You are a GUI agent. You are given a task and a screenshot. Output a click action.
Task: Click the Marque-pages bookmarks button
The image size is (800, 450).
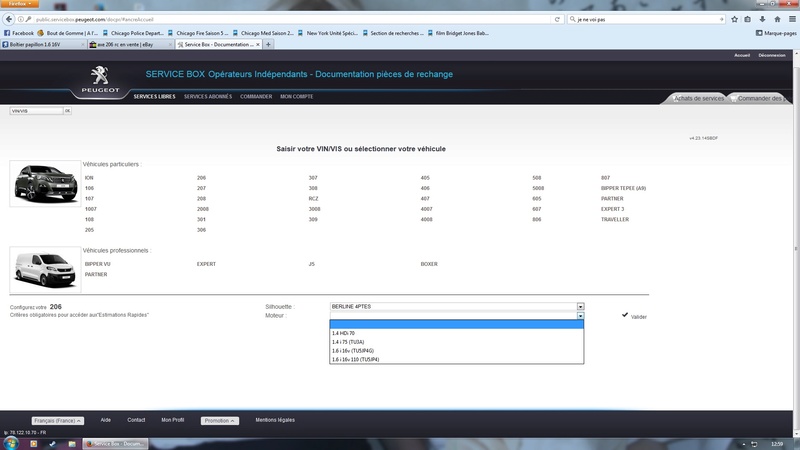[x=776, y=33]
